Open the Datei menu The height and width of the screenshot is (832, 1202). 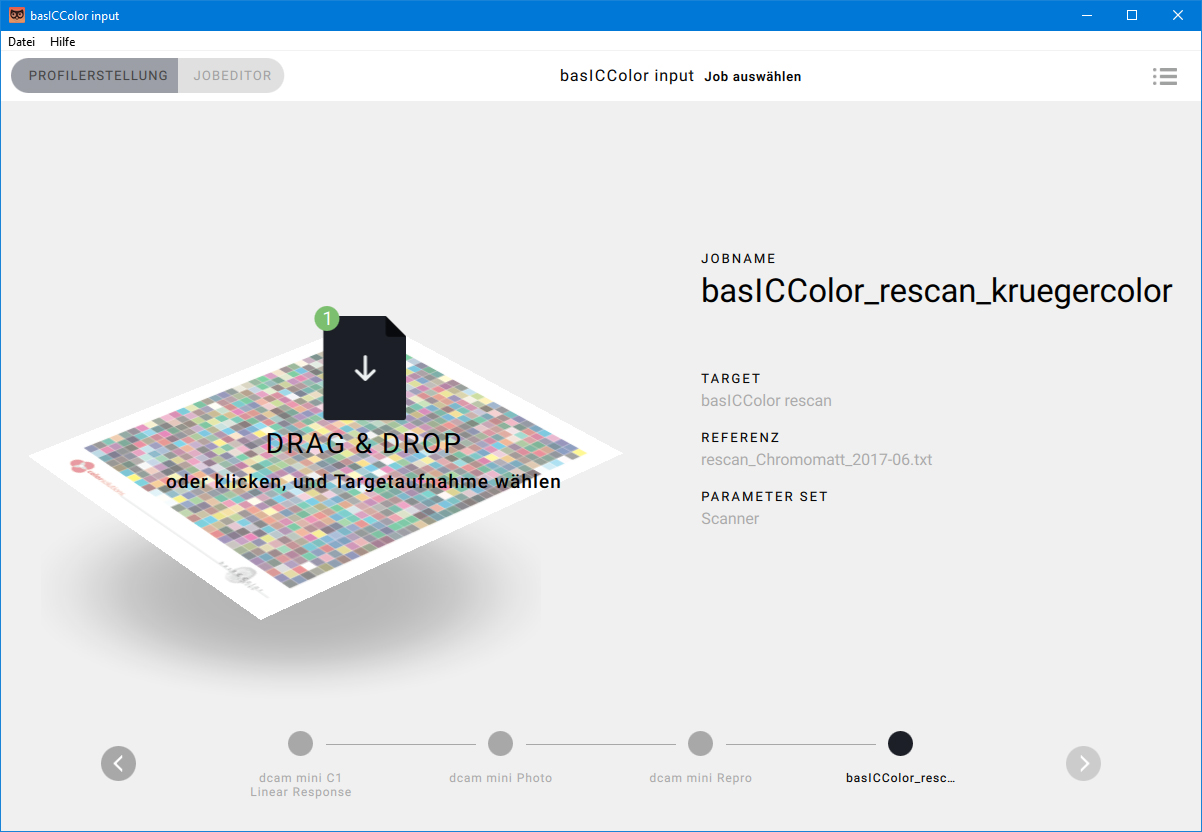click(21, 42)
